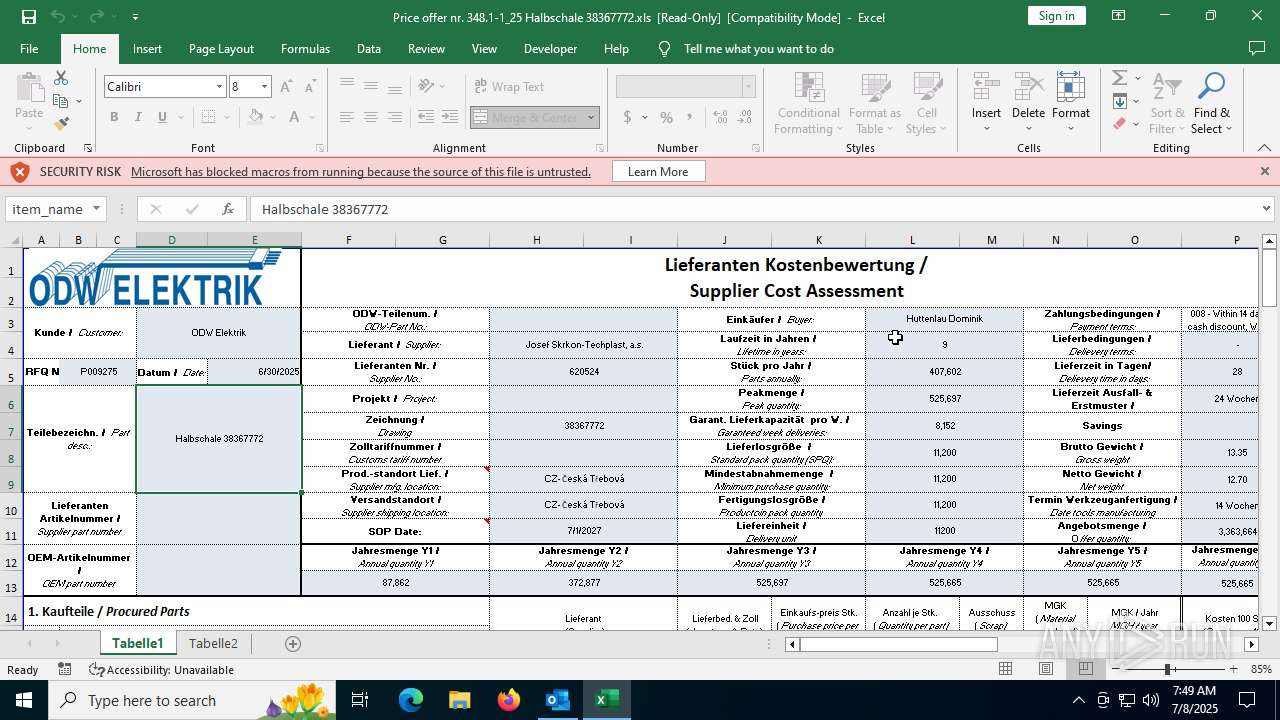This screenshot has width=1280, height=720.
Task: Click the Sign in button
Action: click(x=1056, y=16)
